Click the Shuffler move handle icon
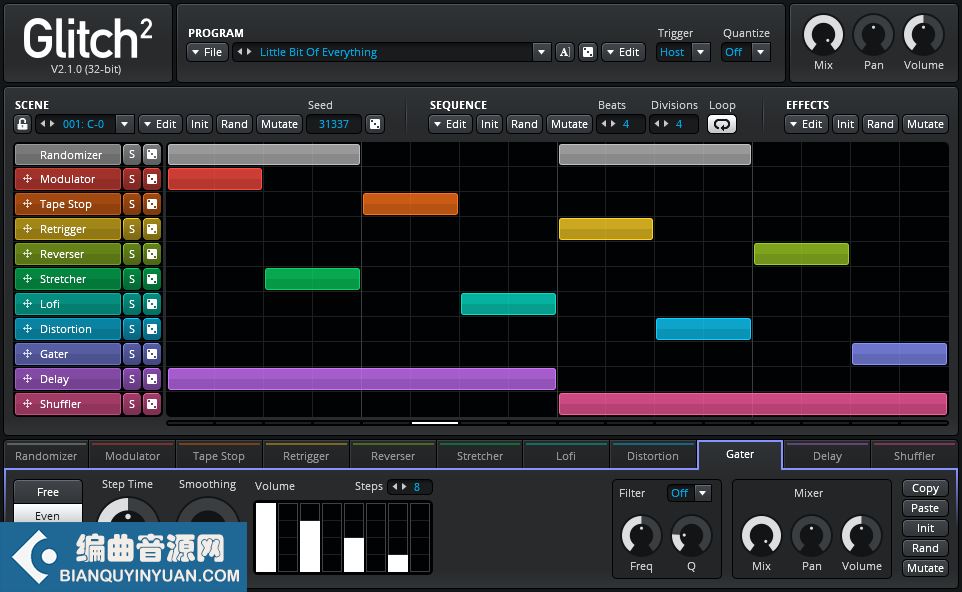 click(x=28, y=404)
